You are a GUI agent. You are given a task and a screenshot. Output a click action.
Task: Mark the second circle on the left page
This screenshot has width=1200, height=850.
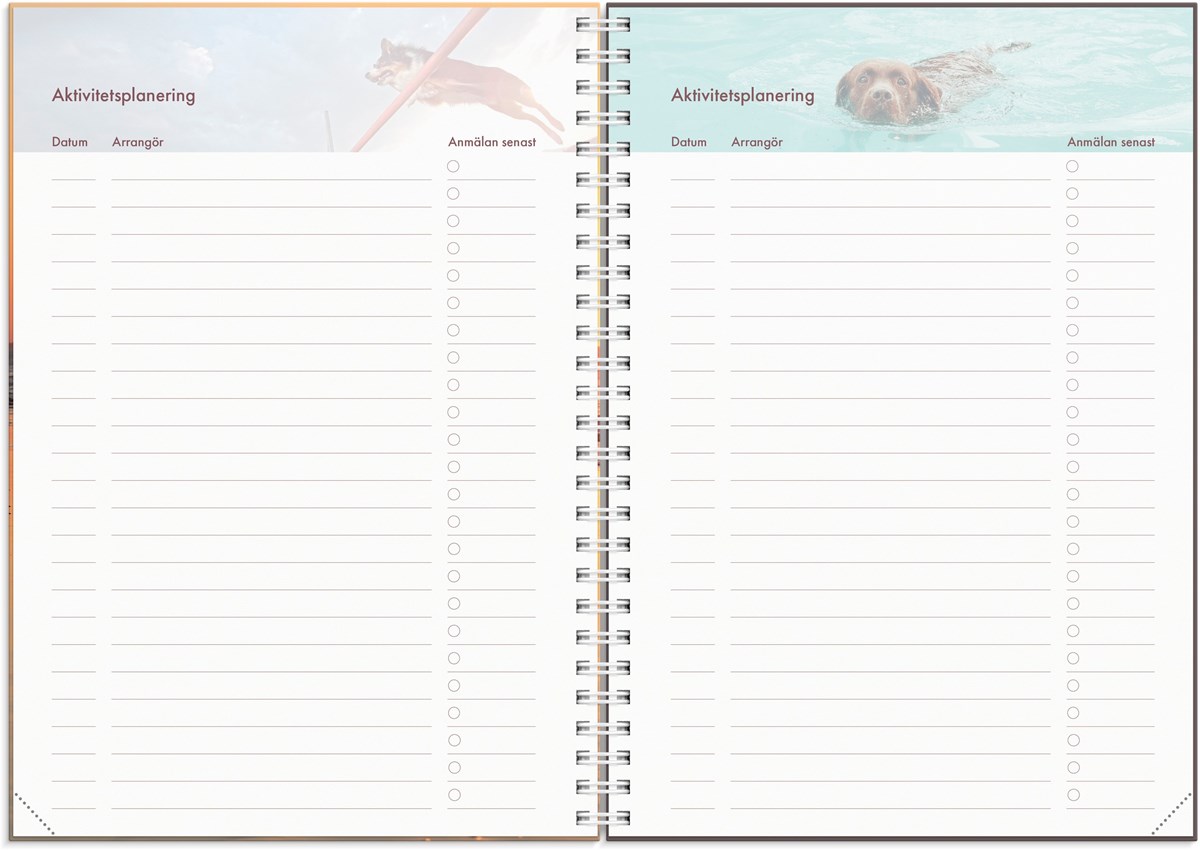[x=453, y=193]
